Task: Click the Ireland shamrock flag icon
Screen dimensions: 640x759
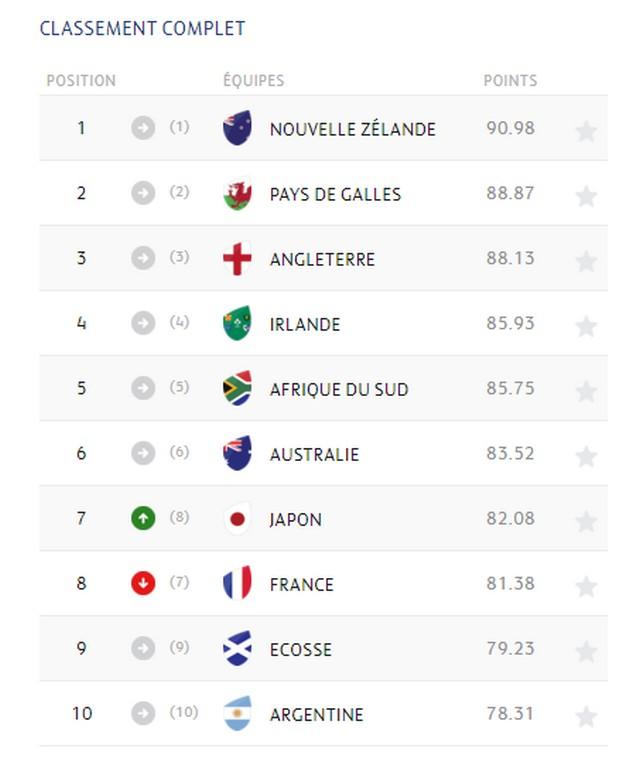Action: [237, 323]
